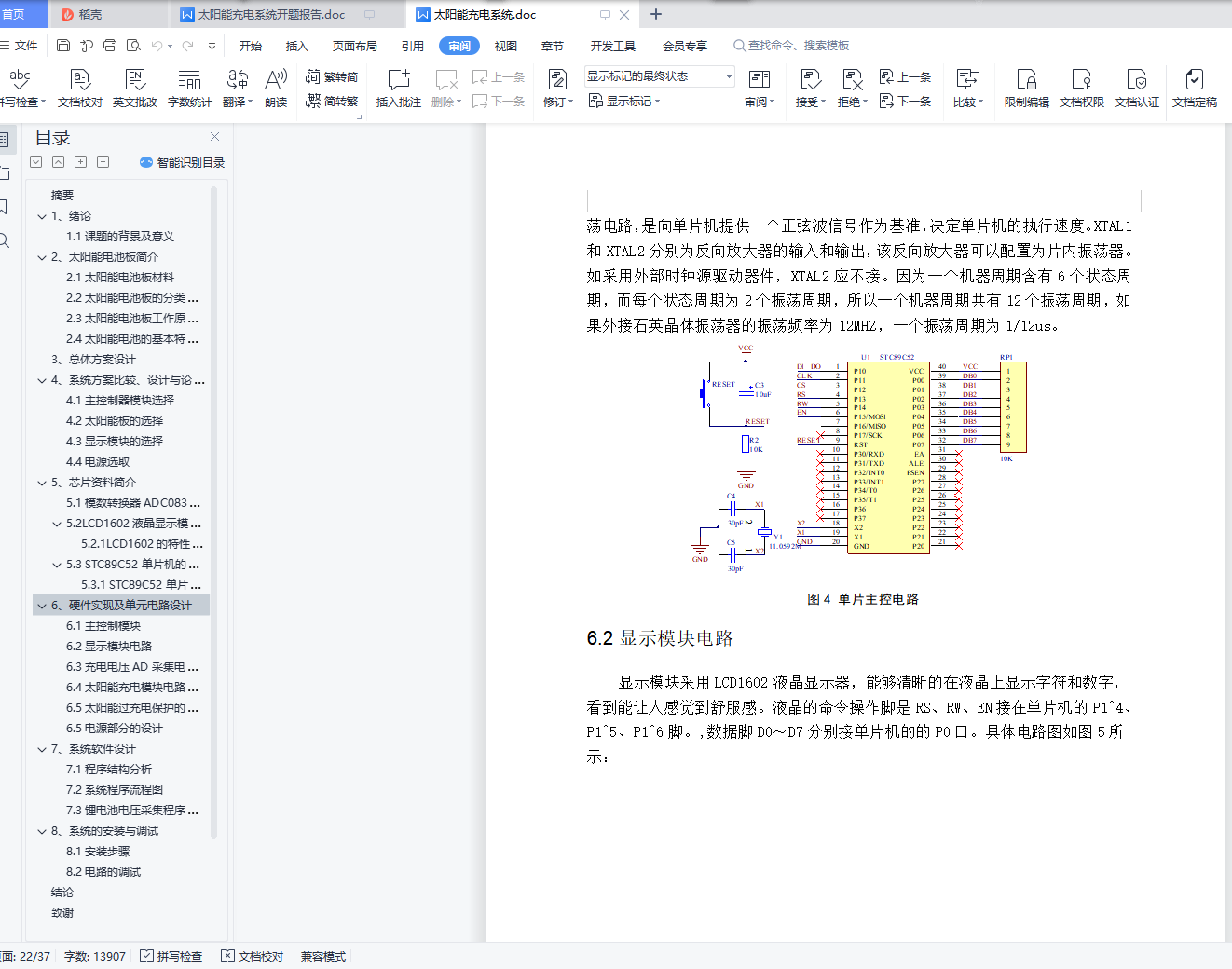Click the Print Preview icon
1232x969 pixels.
click(133, 46)
